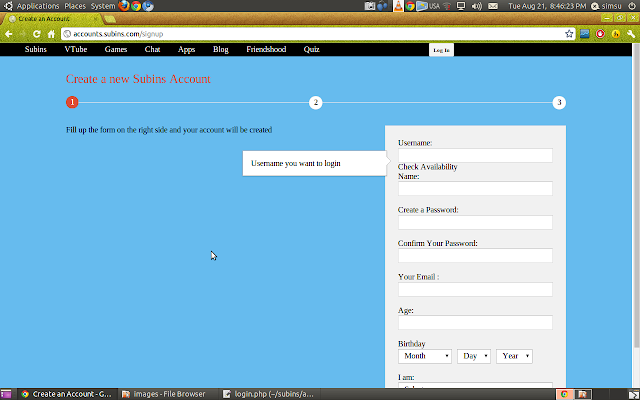Bookmark this page with the star icon
Viewport: 640px width, 400px height.
(569, 34)
